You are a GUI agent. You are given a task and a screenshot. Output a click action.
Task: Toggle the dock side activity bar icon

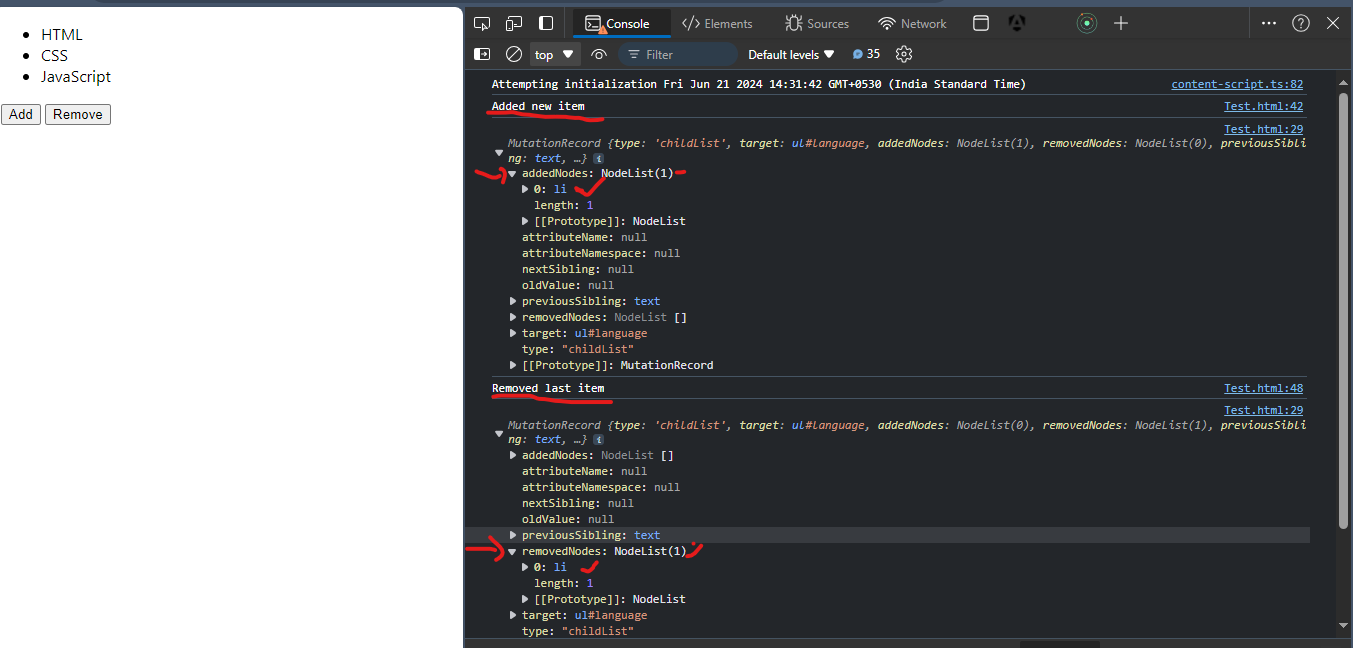pos(546,23)
